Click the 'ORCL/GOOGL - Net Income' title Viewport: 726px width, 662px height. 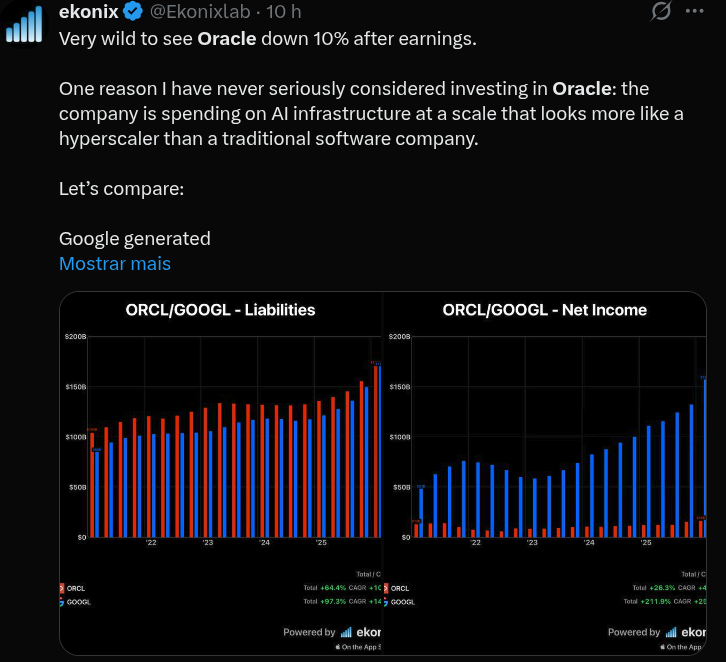(x=544, y=310)
